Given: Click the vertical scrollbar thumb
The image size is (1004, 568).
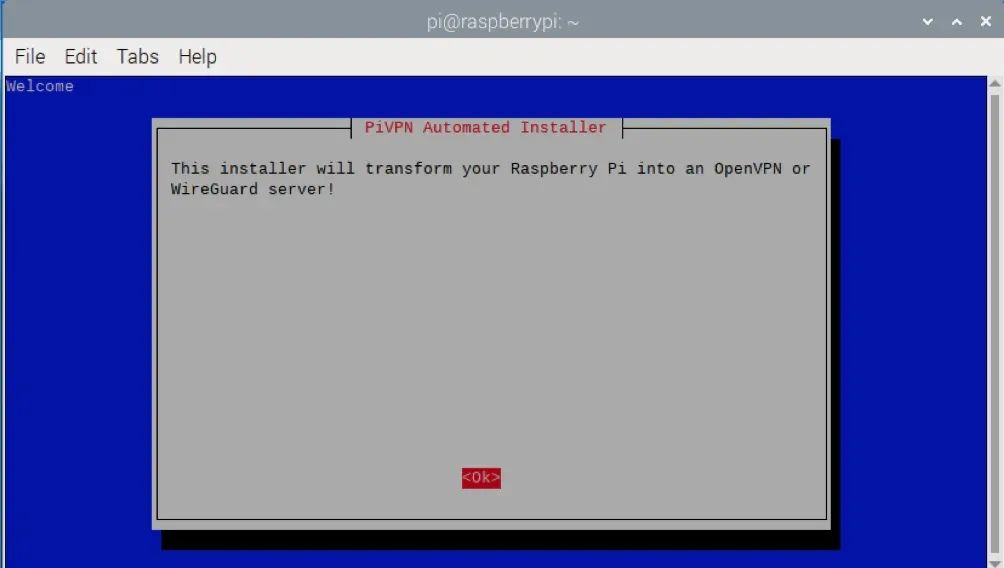Looking at the screenshot, I should pyautogui.click(x=994, y=320).
